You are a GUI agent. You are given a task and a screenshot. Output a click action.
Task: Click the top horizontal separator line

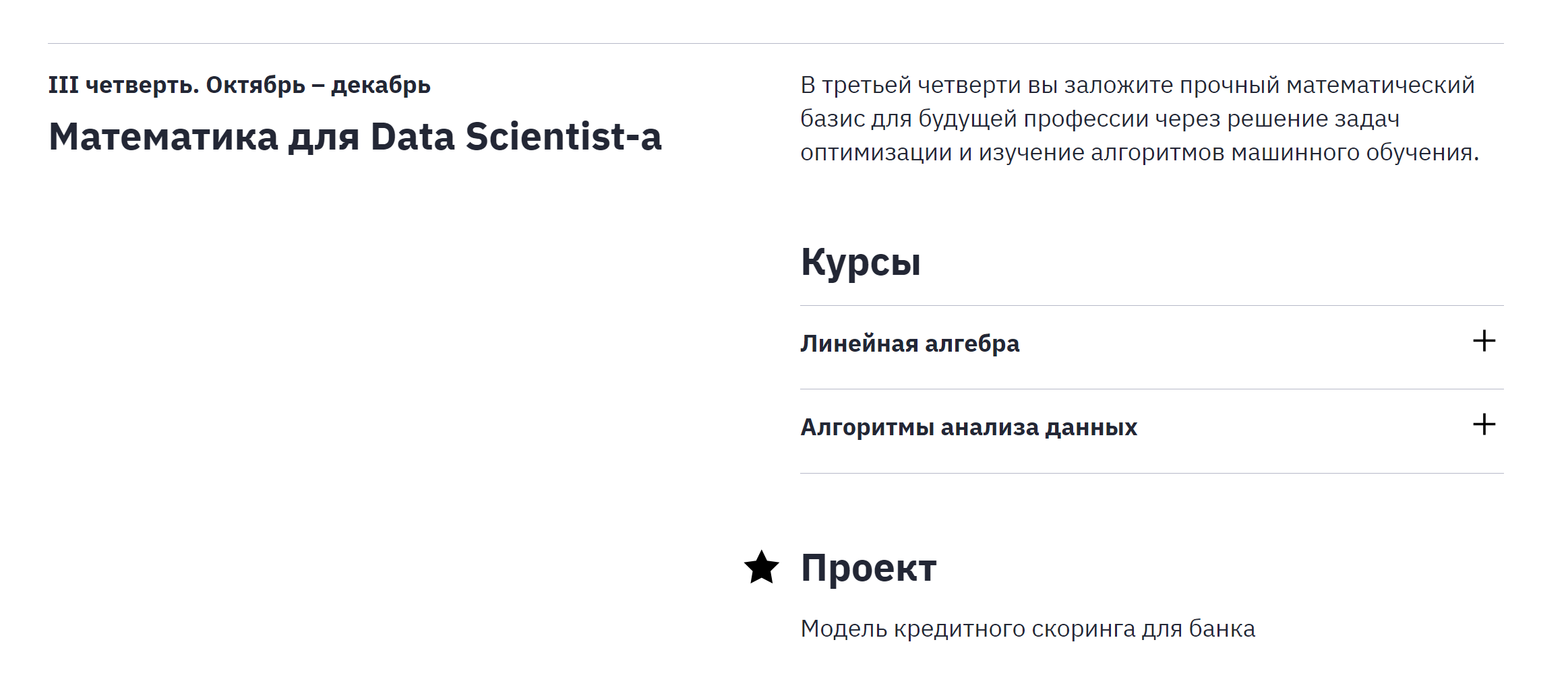click(775, 43)
